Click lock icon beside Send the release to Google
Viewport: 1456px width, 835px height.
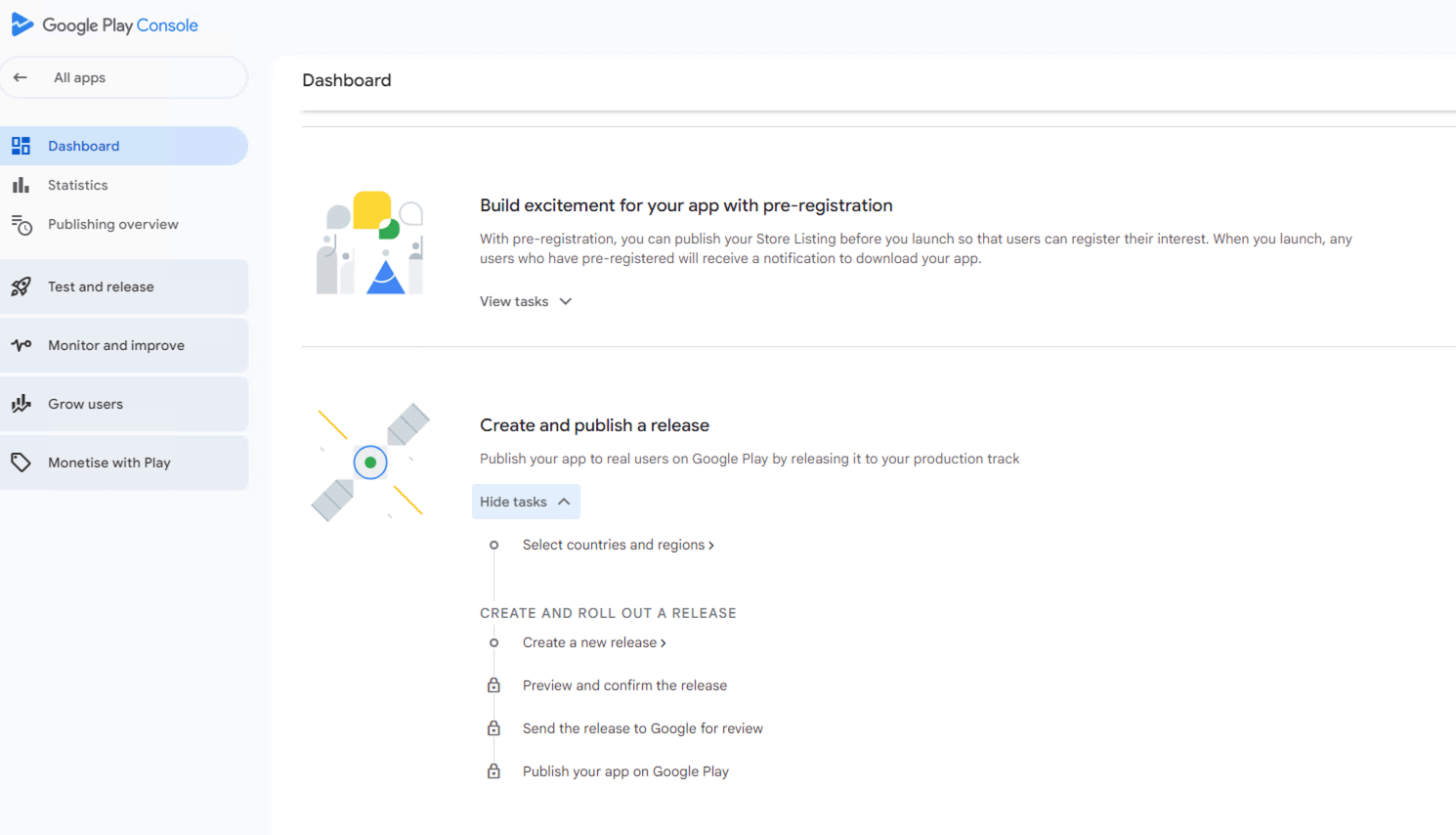(x=493, y=728)
